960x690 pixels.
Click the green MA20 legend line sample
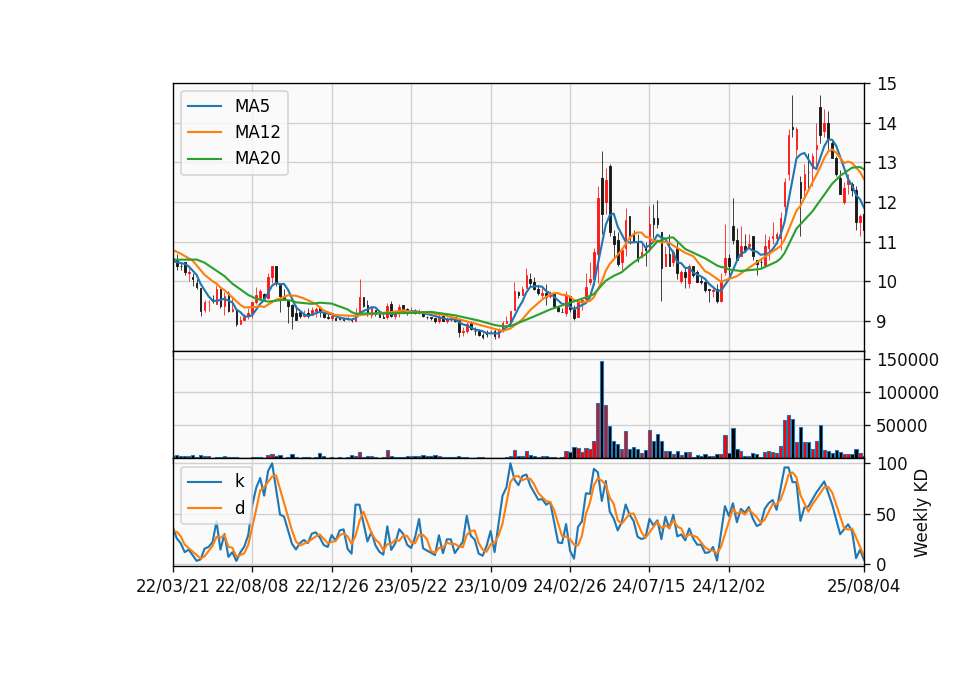[204, 159]
